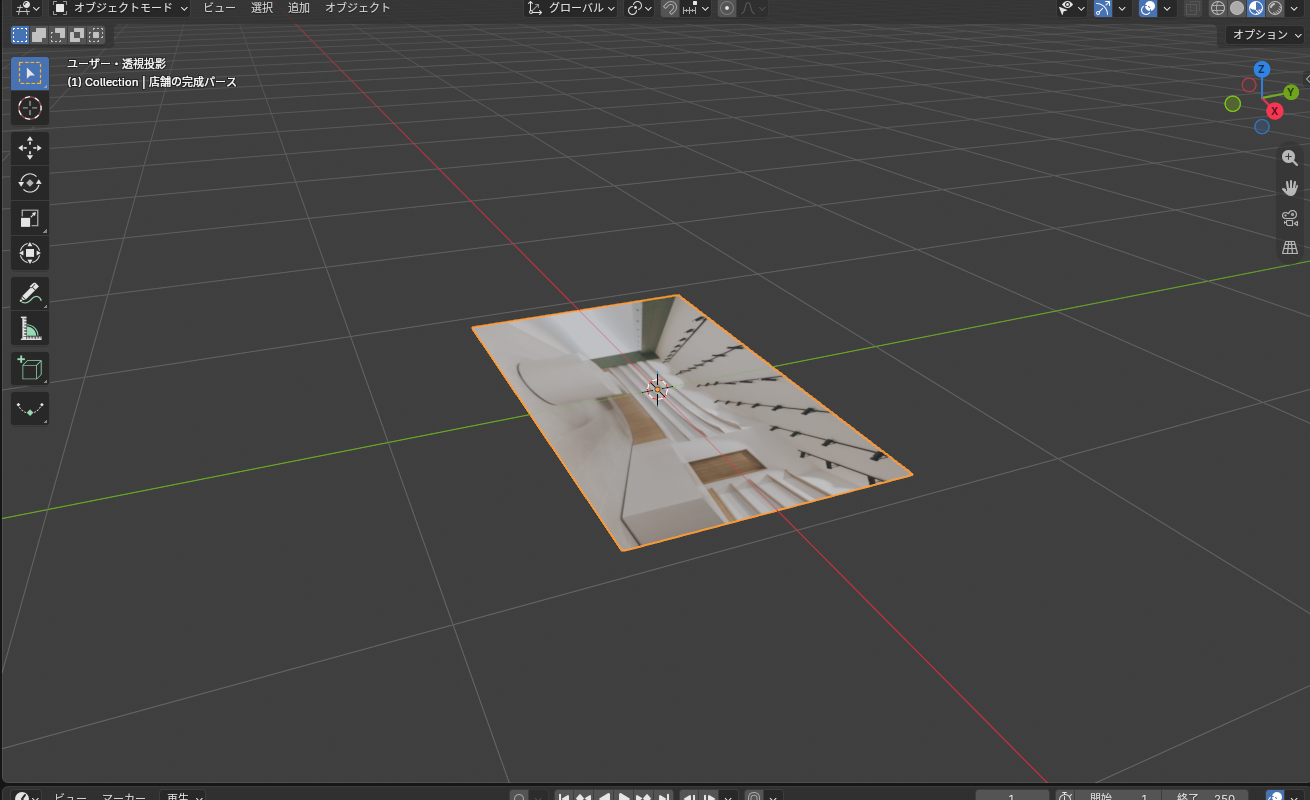The width and height of the screenshot is (1310, 800).
Task: Toggle perspective/orthographic view with the grid icon
Action: pyautogui.click(x=1290, y=247)
